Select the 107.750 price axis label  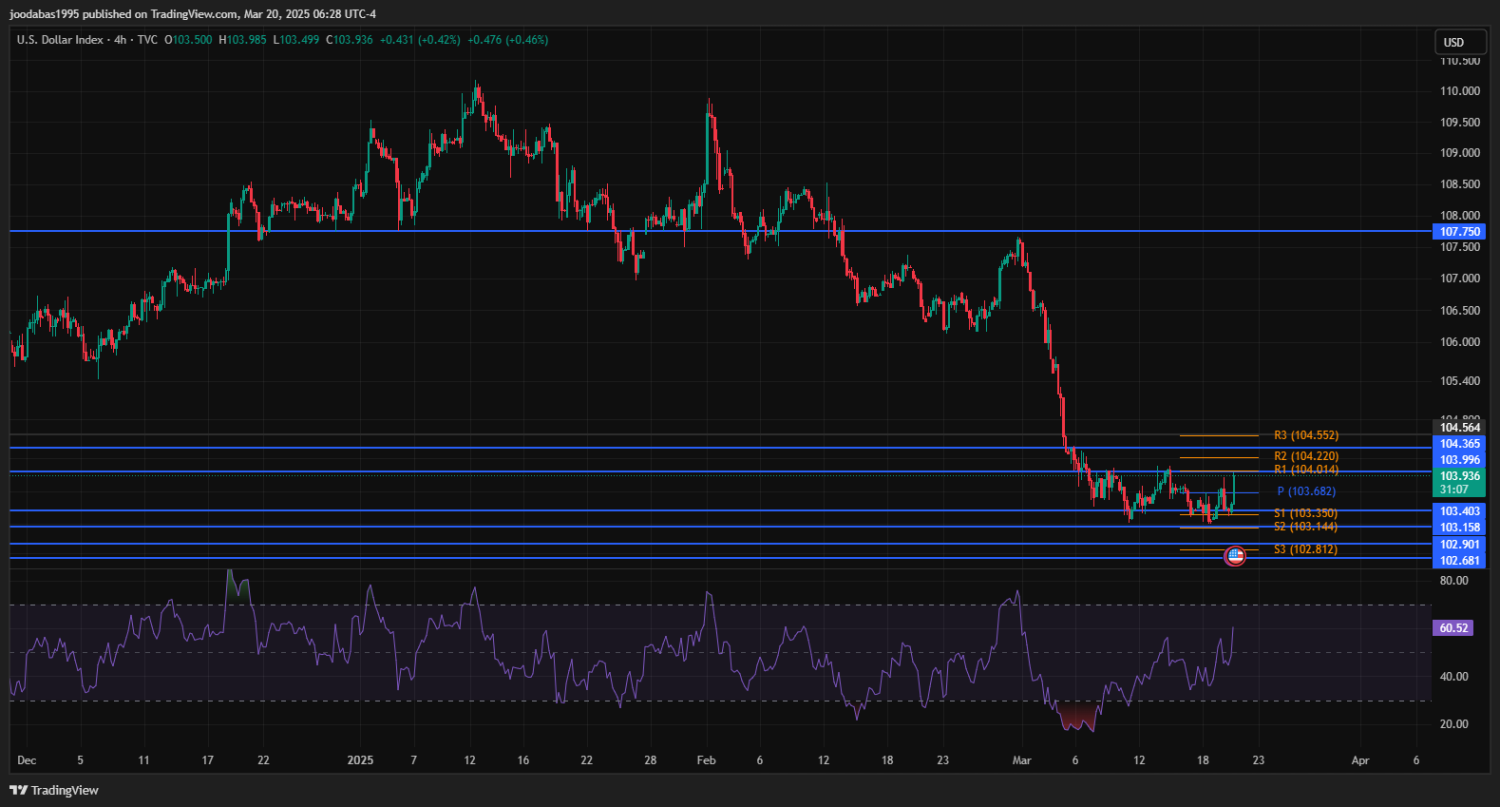(1459, 231)
